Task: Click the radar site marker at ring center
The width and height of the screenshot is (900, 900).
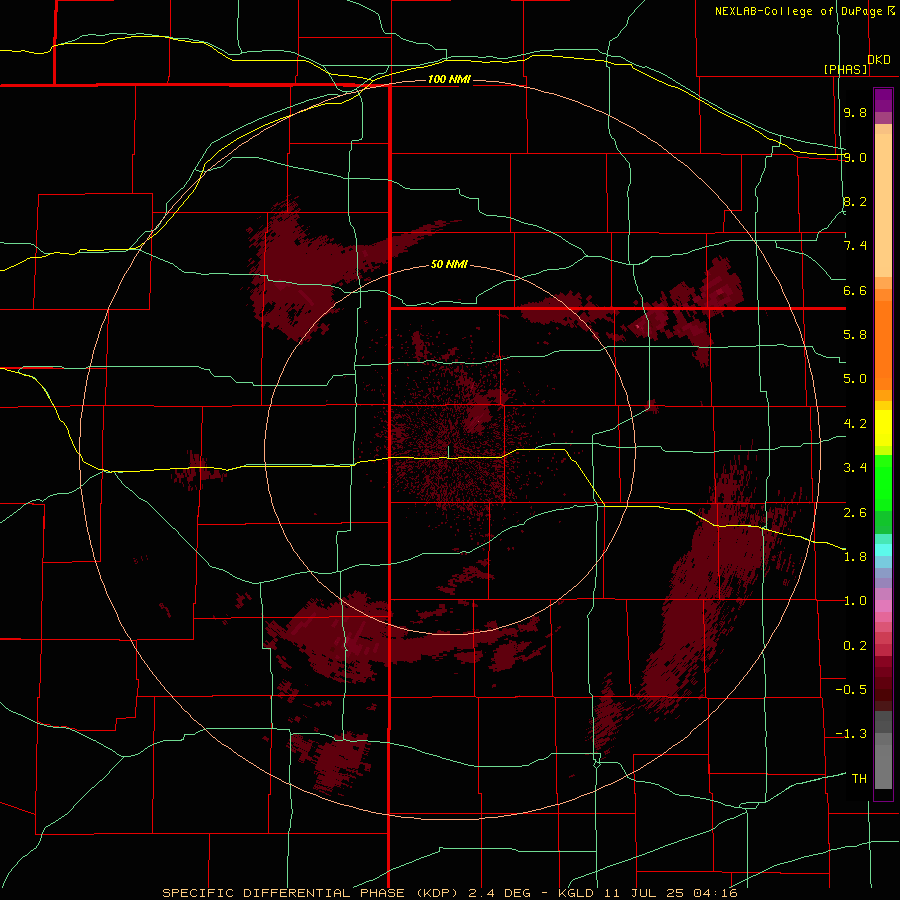Action: [x=448, y=452]
